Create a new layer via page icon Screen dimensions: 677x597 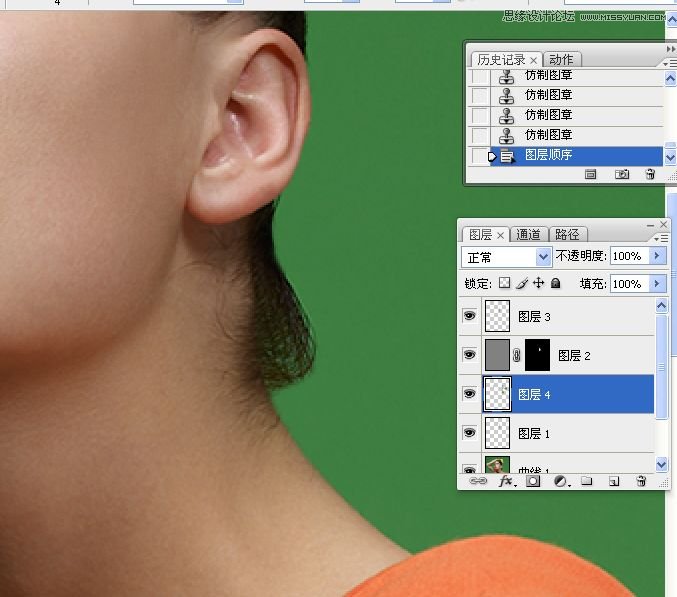[x=614, y=481]
